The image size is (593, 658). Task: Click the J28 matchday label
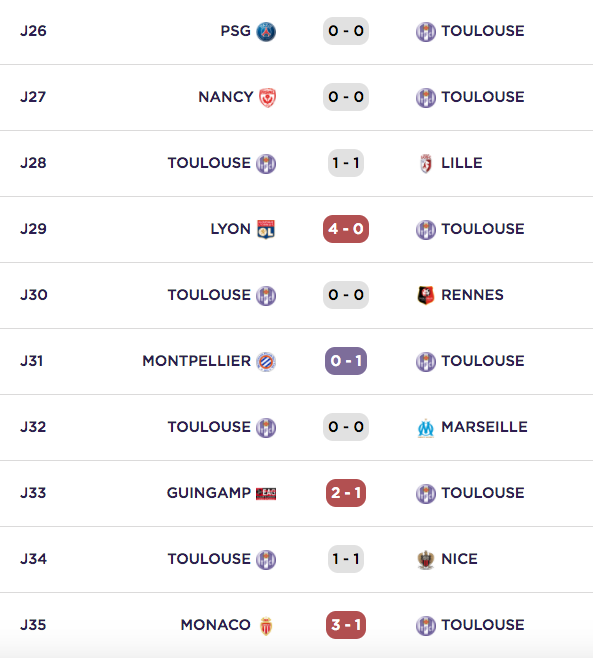click(33, 163)
